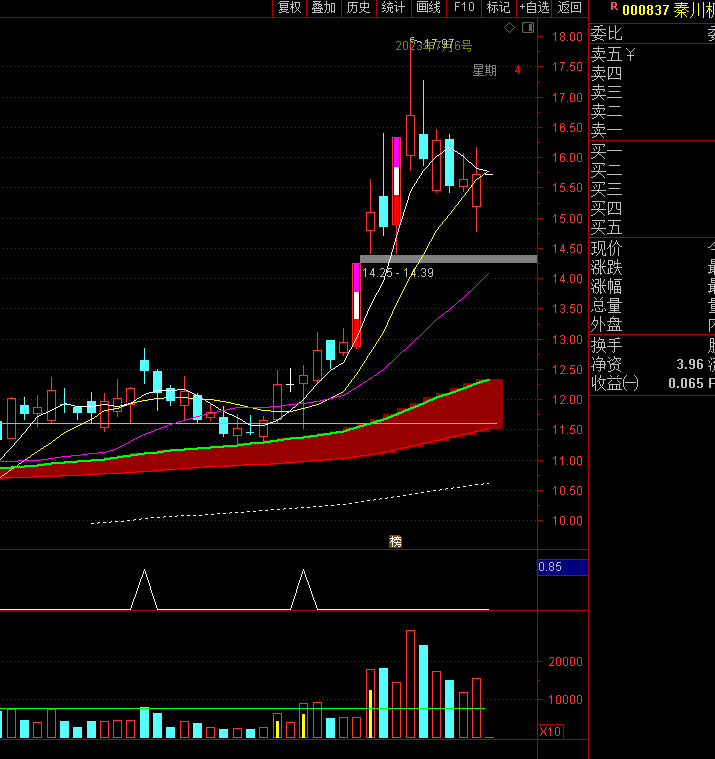Image resolution: width=715 pixels, height=759 pixels.
Task: Click the 3.96 net asset value
Action: point(689,364)
